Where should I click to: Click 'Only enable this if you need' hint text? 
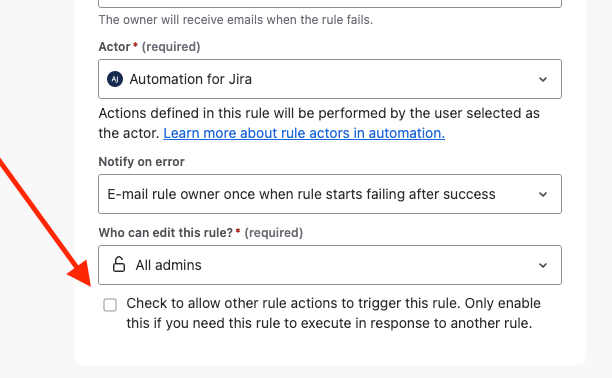tap(333, 313)
